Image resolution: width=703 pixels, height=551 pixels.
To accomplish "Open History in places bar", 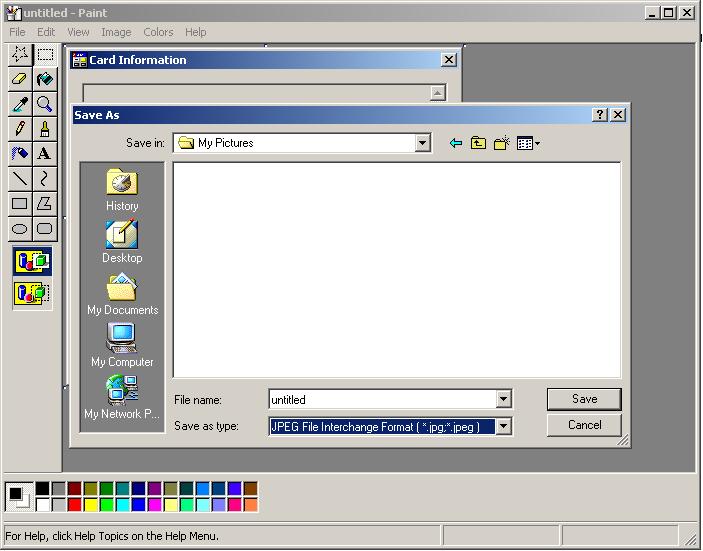I will click(x=122, y=190).
